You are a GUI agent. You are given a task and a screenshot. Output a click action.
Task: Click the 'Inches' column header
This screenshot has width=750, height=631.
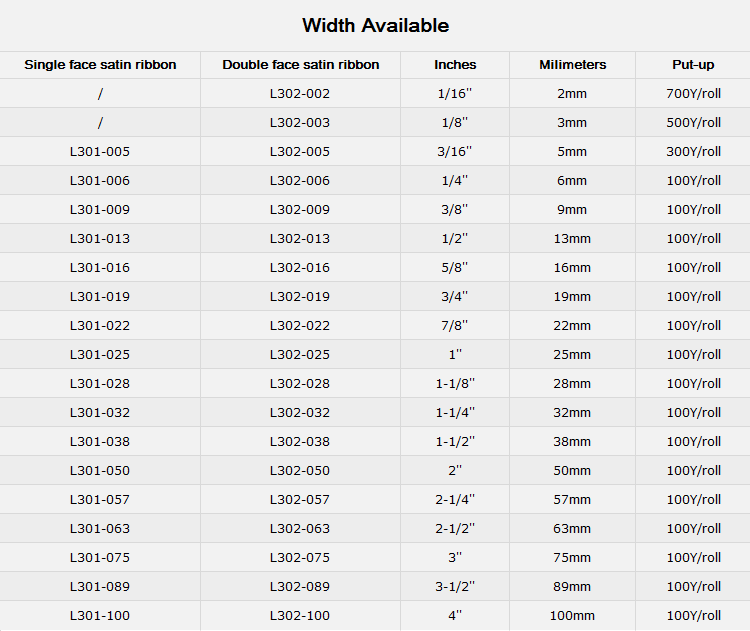455,65
